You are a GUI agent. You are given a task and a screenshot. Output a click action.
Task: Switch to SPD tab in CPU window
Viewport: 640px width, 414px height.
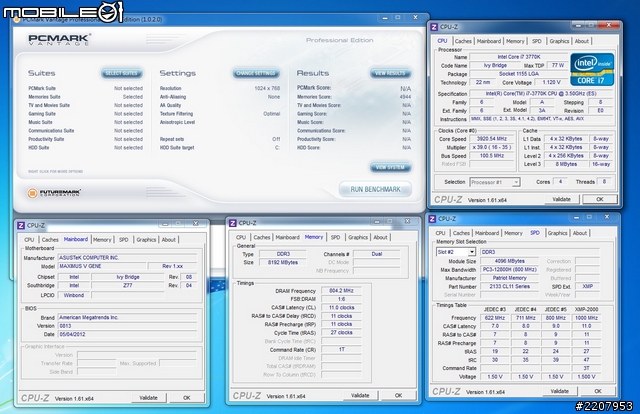[537, 41]
